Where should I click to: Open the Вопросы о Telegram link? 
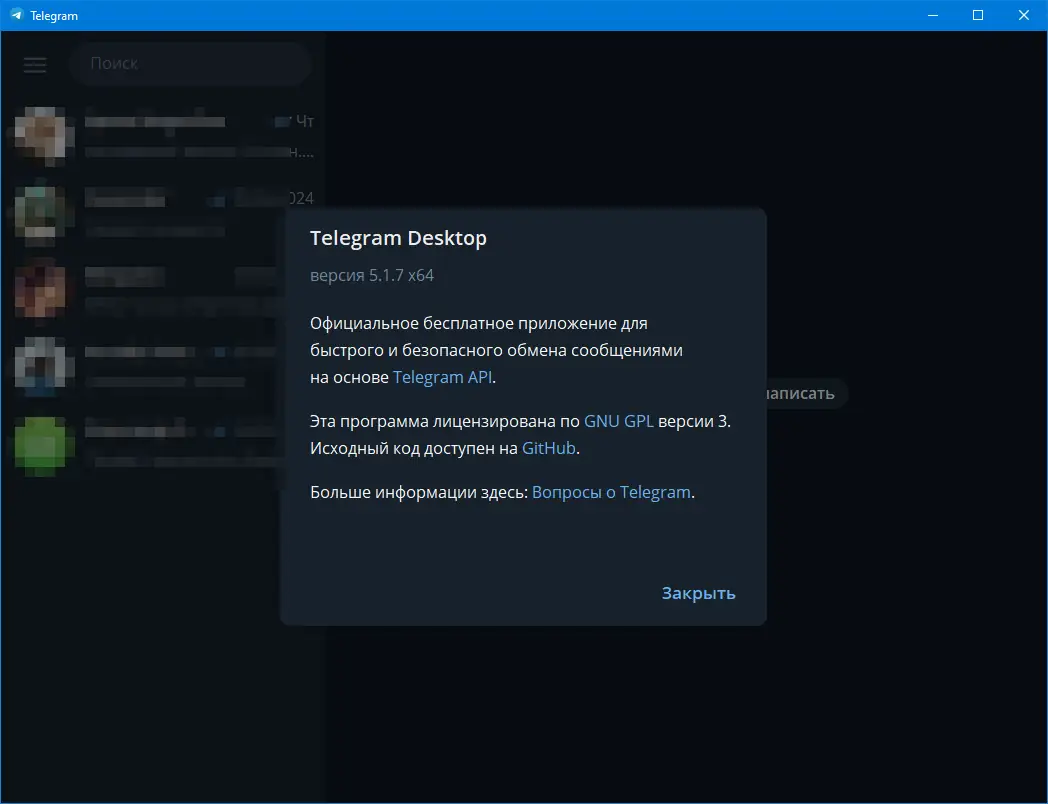coord(611,492)
